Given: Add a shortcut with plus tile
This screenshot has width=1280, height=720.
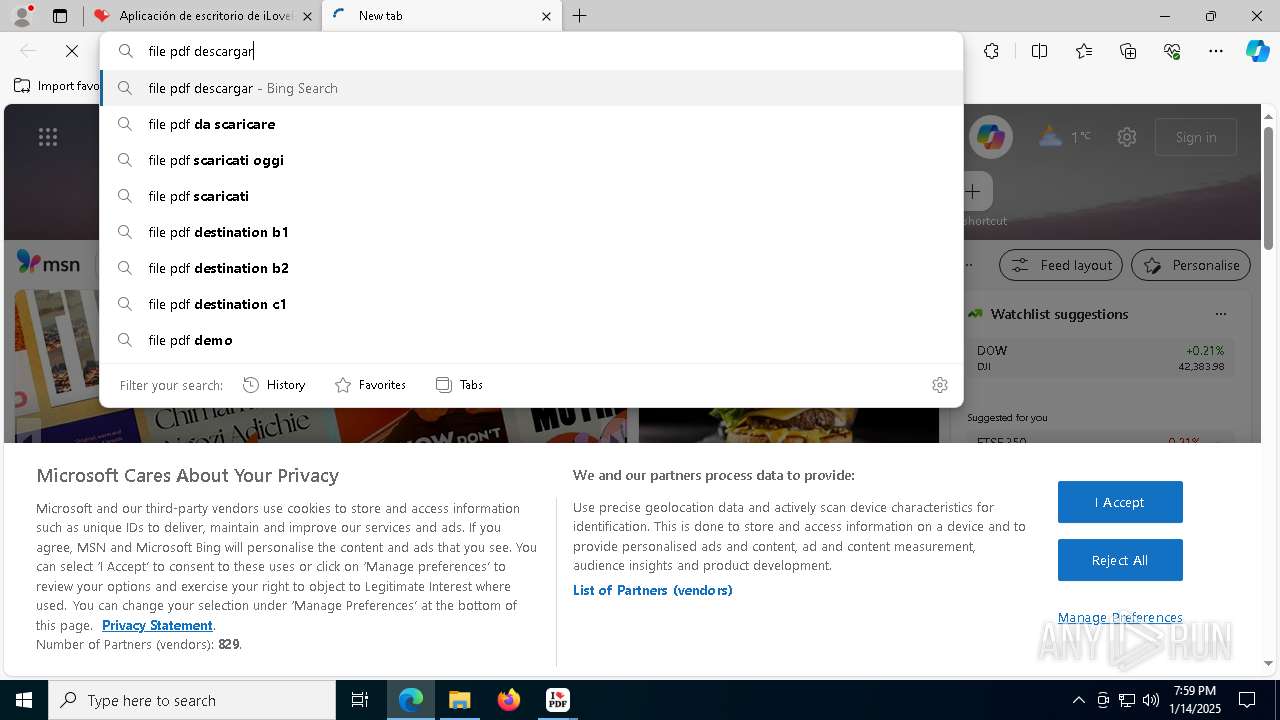Looking at the screenshot, I should pyautogui.click(x=973, y=191).
